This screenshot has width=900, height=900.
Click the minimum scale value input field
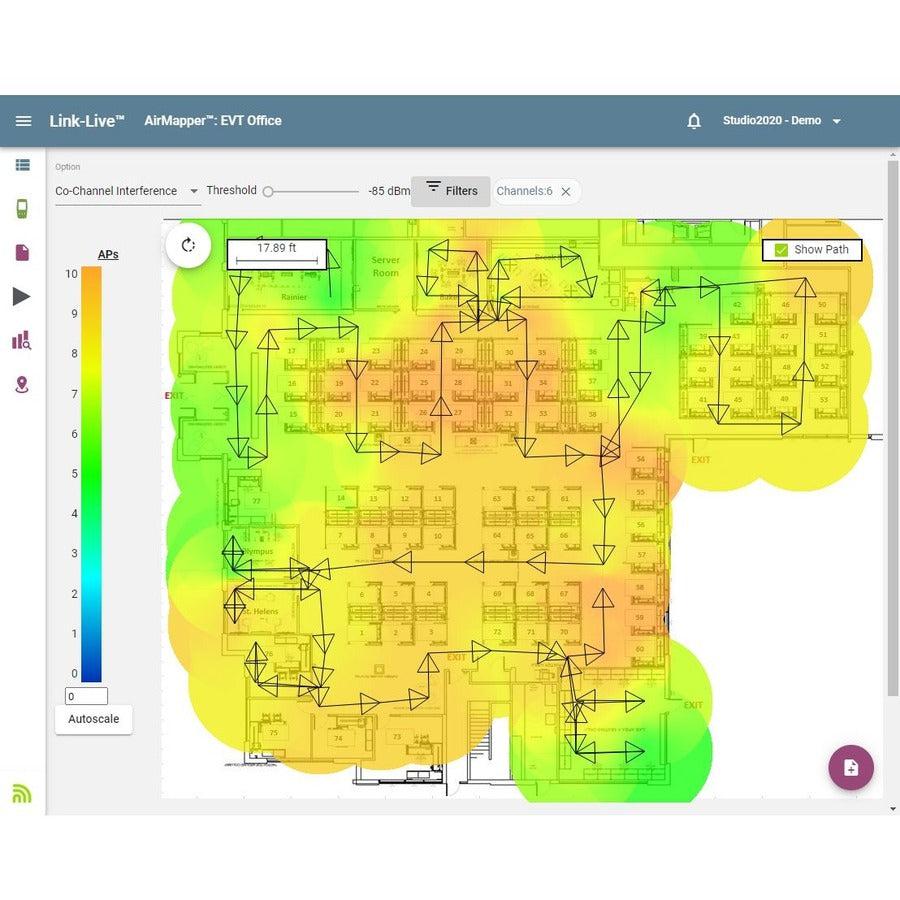86,696
